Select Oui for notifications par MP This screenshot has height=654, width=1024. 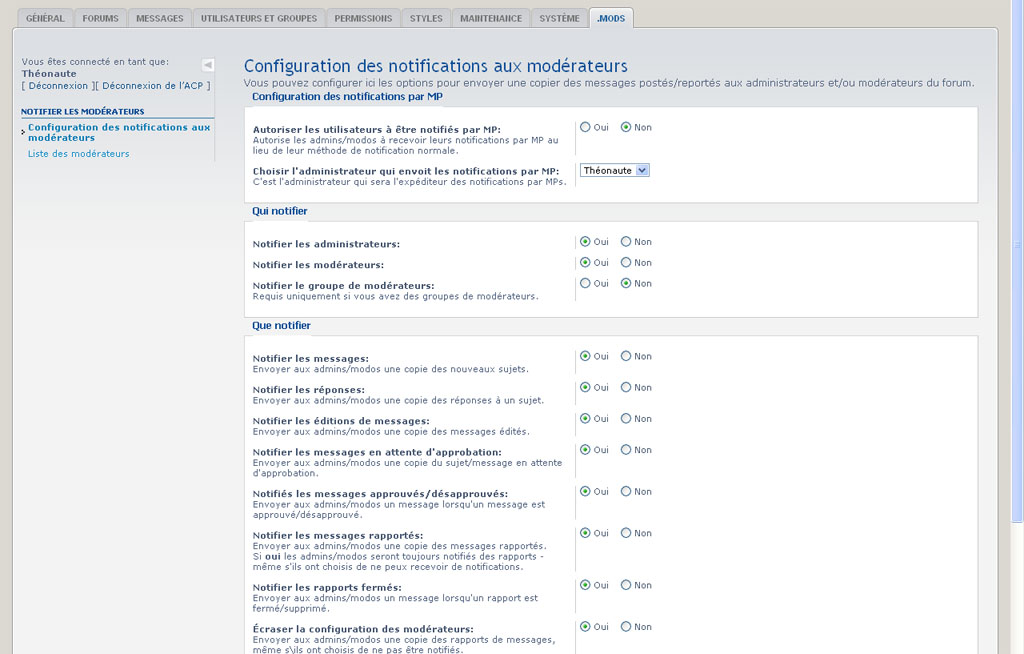tap(585, 127)
